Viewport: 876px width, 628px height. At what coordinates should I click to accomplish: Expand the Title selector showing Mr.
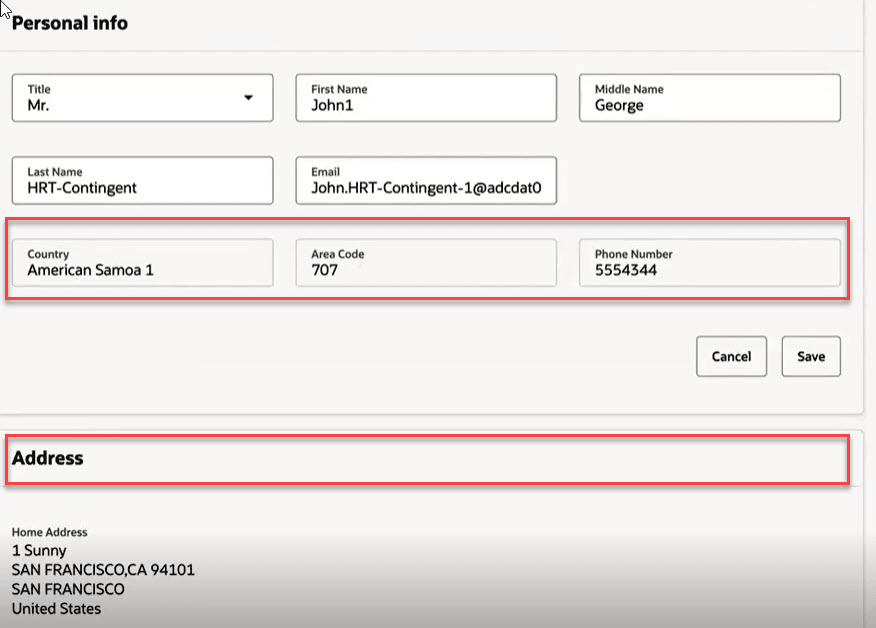tap(142, 98)
